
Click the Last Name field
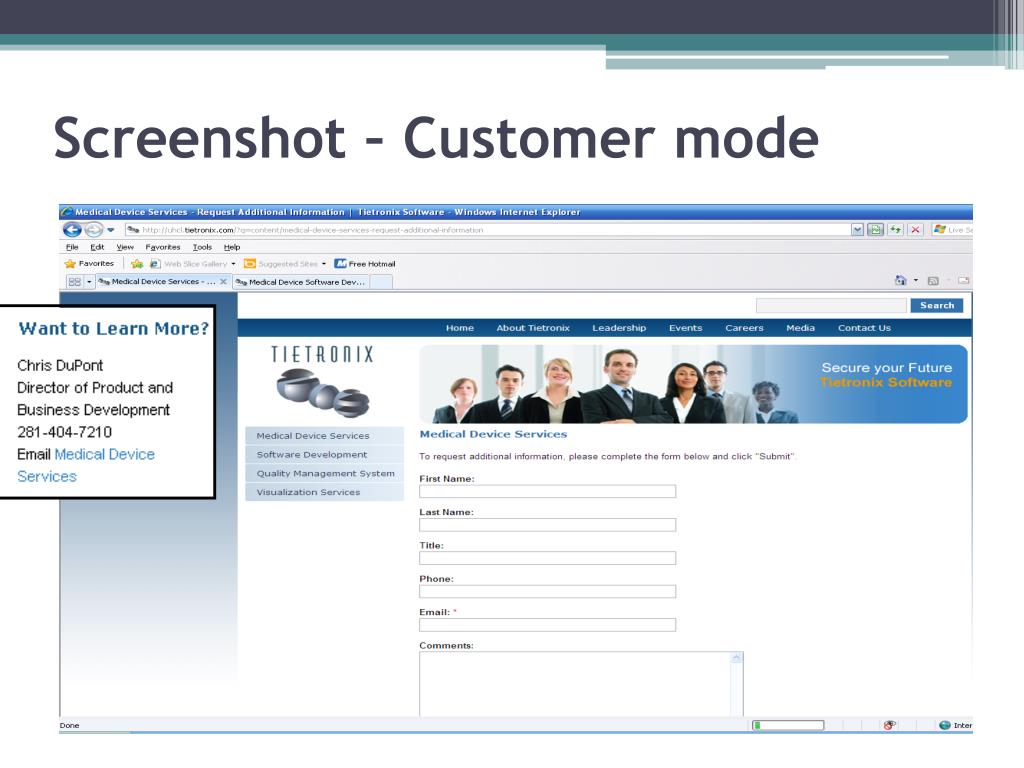click(x=547, y=524)
